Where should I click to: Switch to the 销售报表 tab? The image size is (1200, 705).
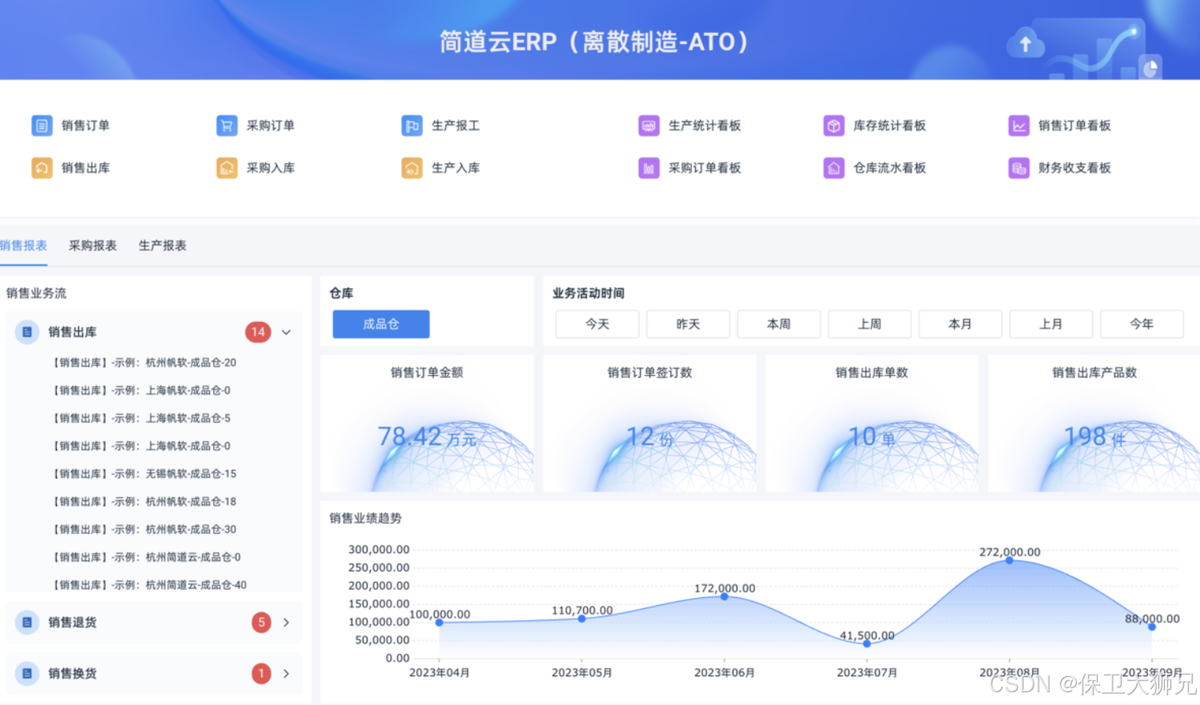(x=23, y=246)
